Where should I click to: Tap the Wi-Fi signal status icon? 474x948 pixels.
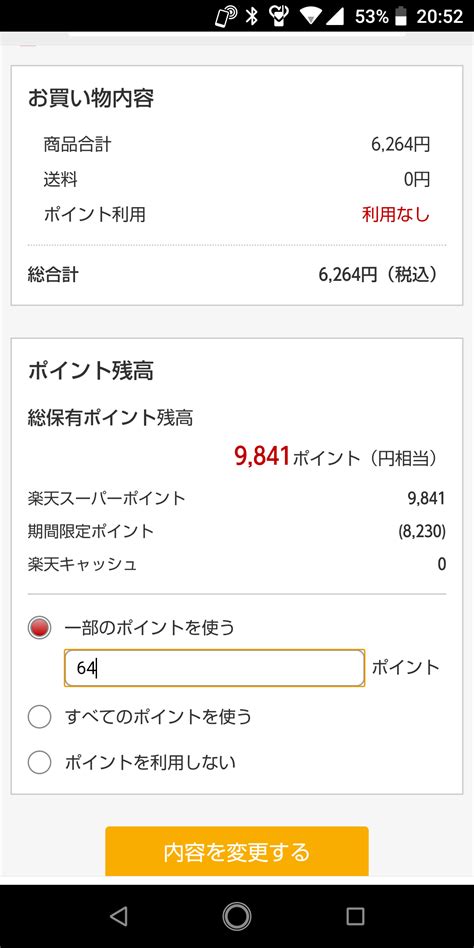[311, 16]
